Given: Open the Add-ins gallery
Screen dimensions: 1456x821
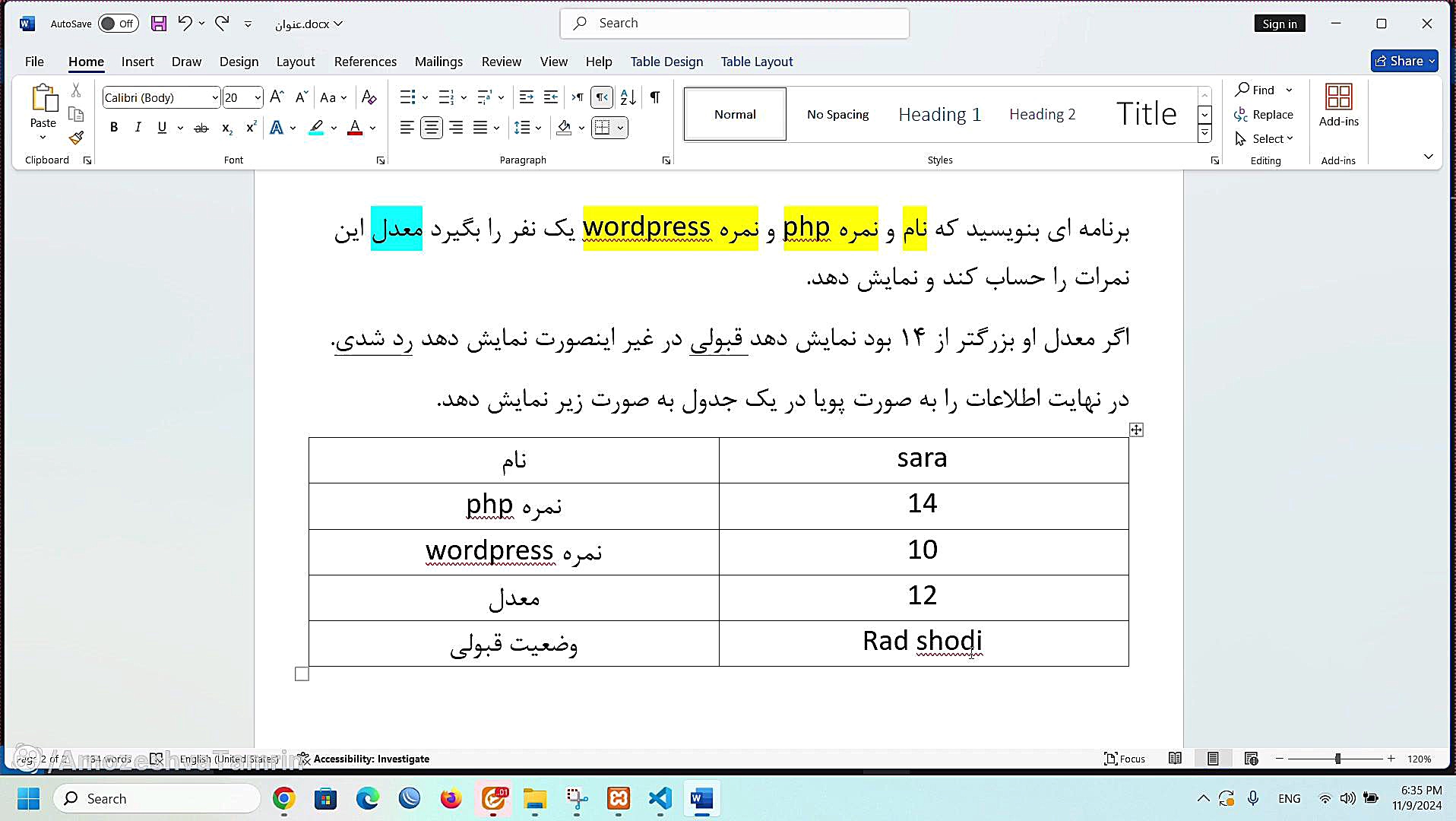Looking at the screenshot, I should point(1338,106).
